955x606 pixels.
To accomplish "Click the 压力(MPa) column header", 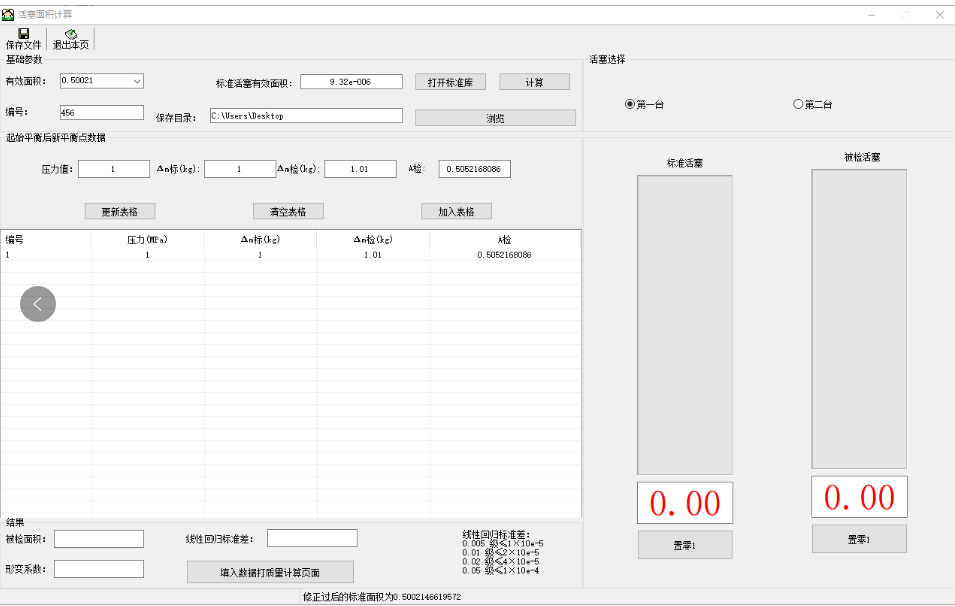I will 147,240.
